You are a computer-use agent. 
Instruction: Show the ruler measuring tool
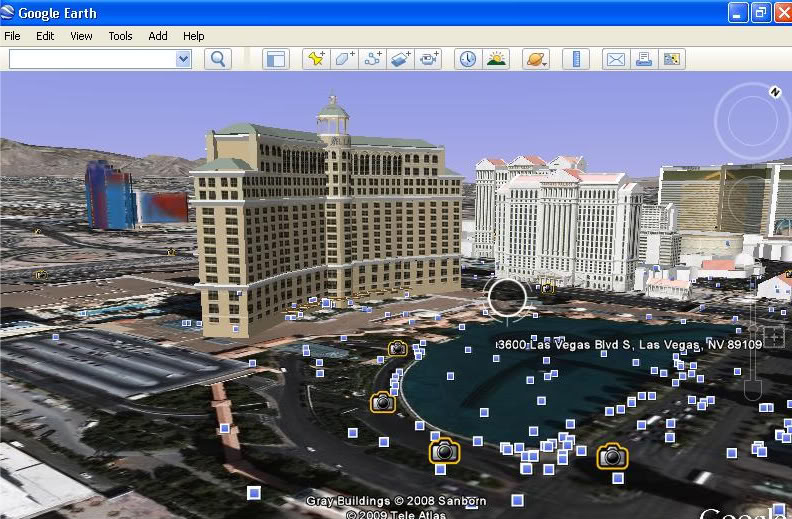[576, 59]
